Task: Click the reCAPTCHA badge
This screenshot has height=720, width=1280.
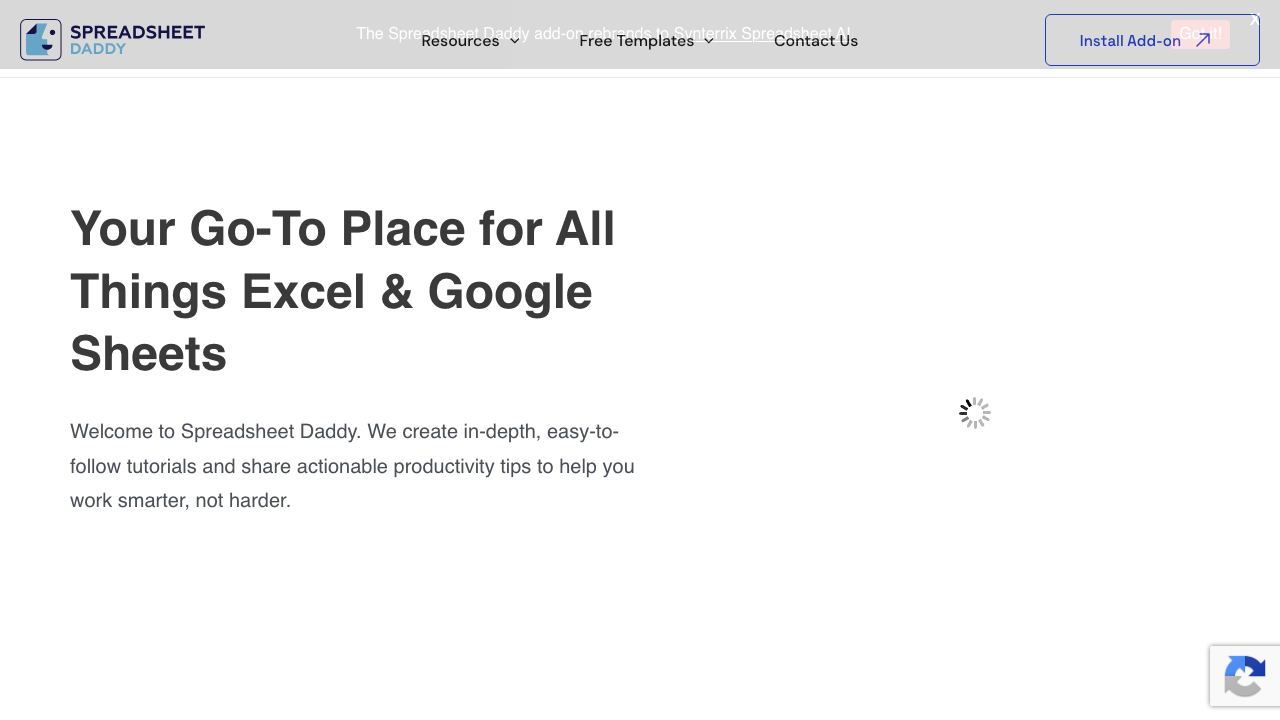Action: click(x=1245, y=676)
